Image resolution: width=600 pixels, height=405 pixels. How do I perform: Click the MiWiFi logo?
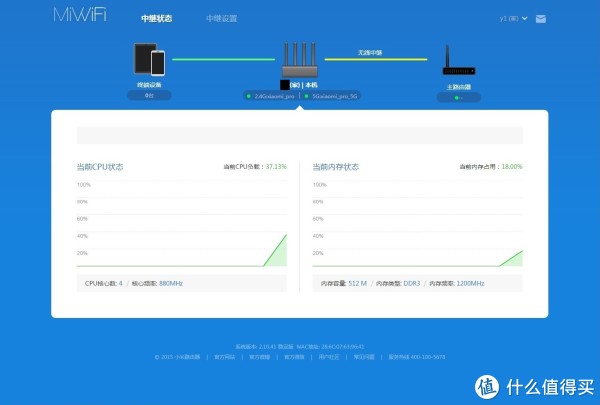point(80,15)
